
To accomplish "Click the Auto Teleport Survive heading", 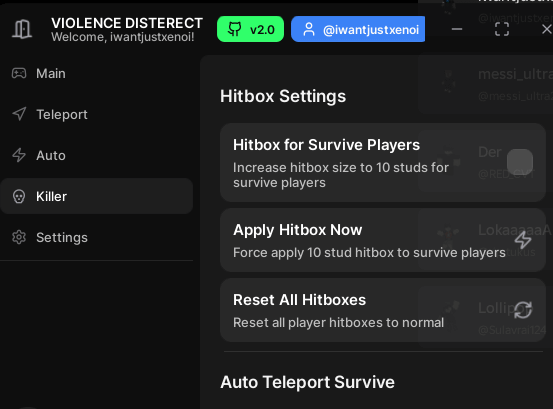I will pos(308,382).
